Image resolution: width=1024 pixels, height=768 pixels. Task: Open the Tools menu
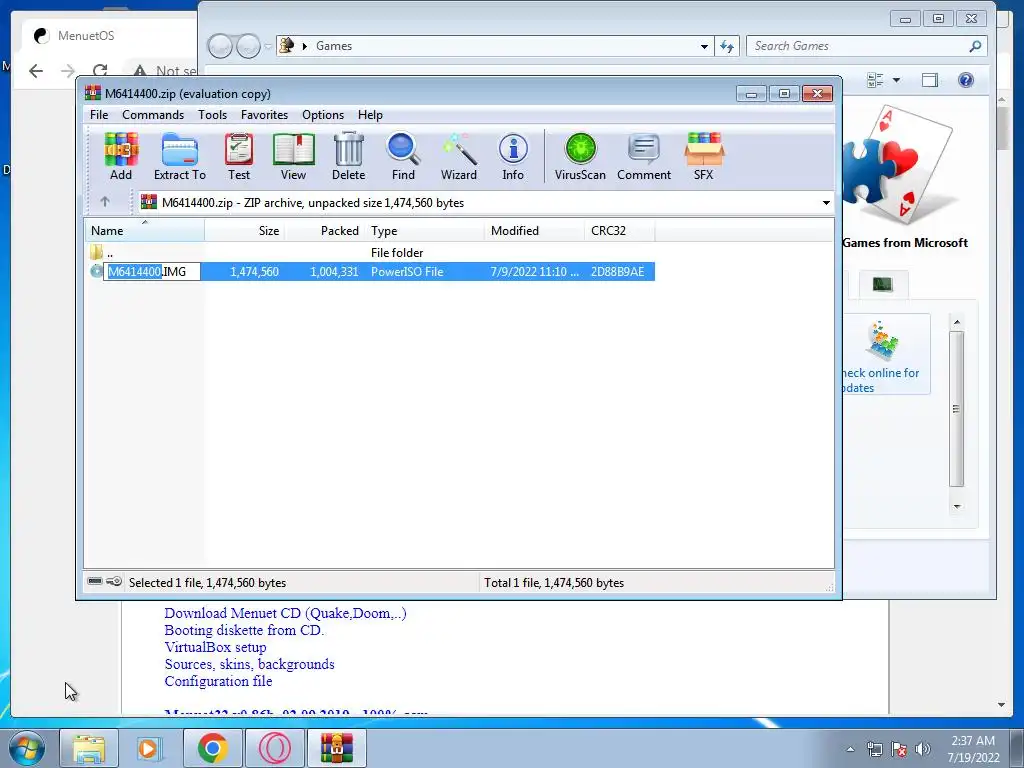213,115
